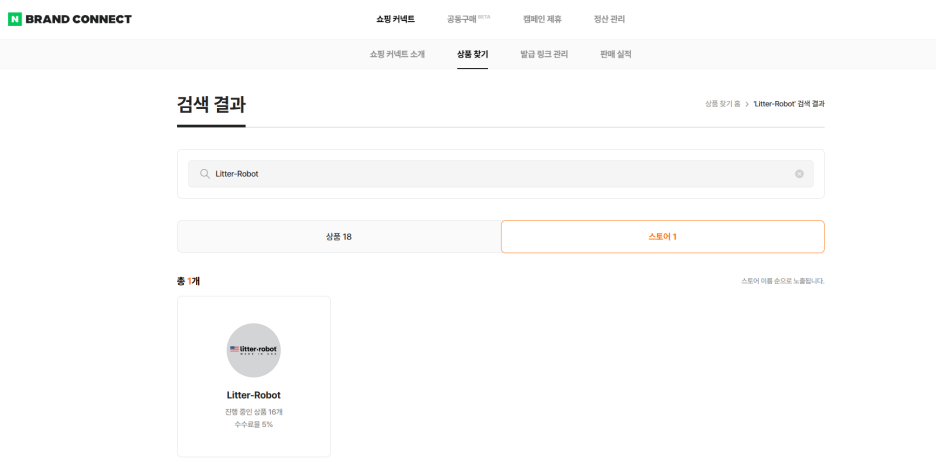
Task: Open the 정산 관리 menu
Action: [609, 19]
